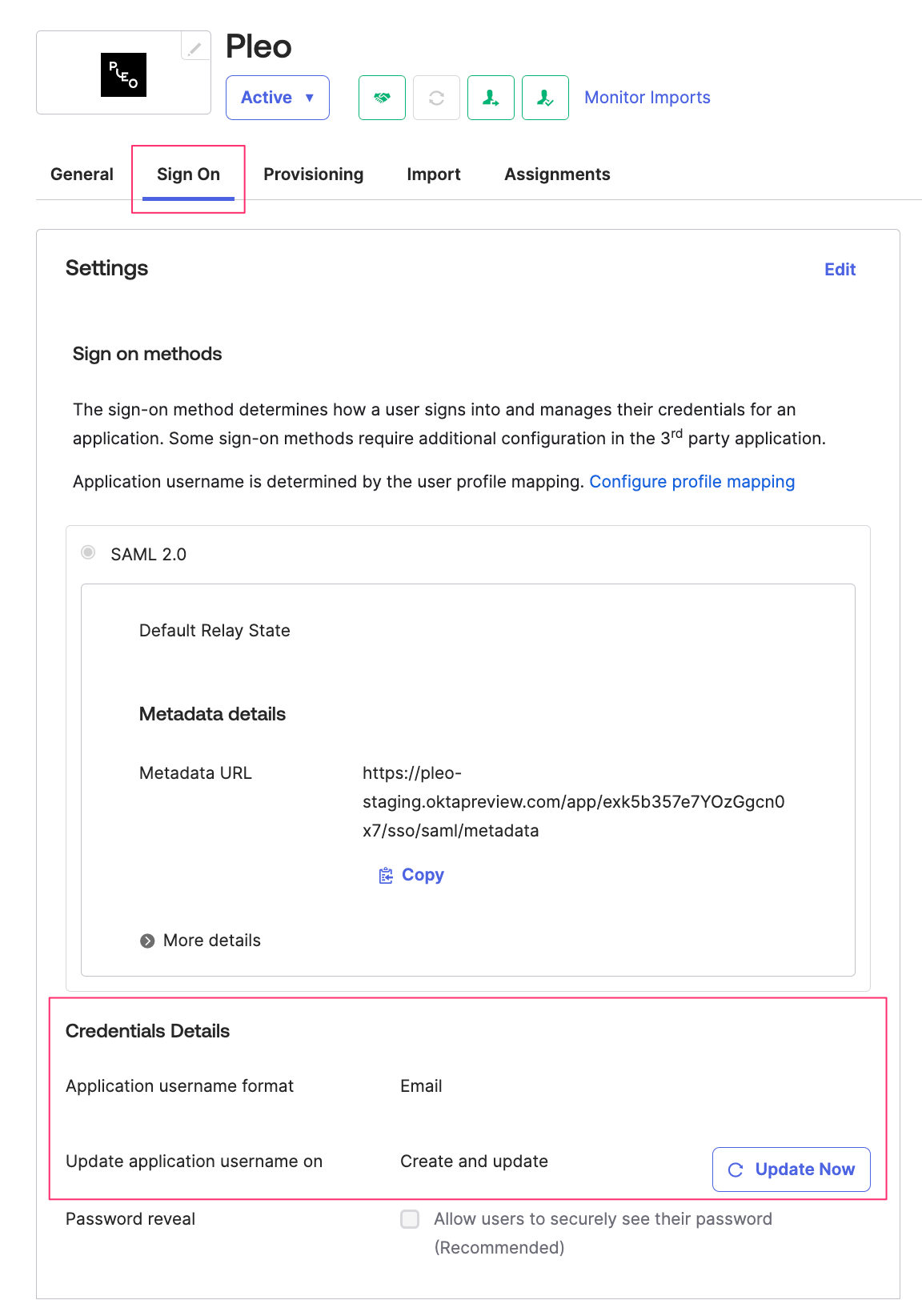Open Configure profile mapping
The height and width of the screenshot is (1316, 922).
(691, 481)
